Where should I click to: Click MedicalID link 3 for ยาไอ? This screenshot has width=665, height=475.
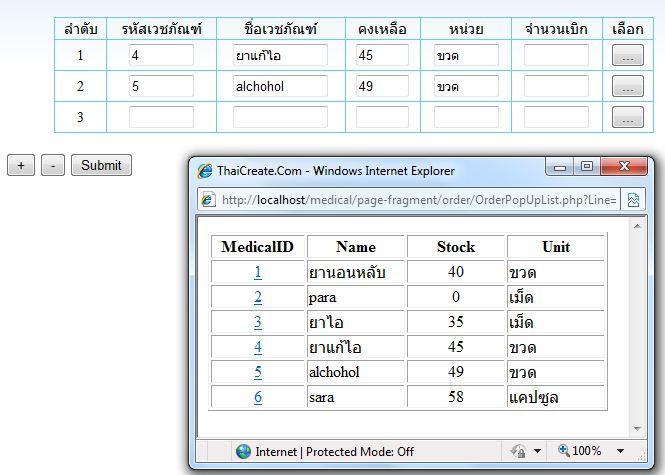[258, 322]
